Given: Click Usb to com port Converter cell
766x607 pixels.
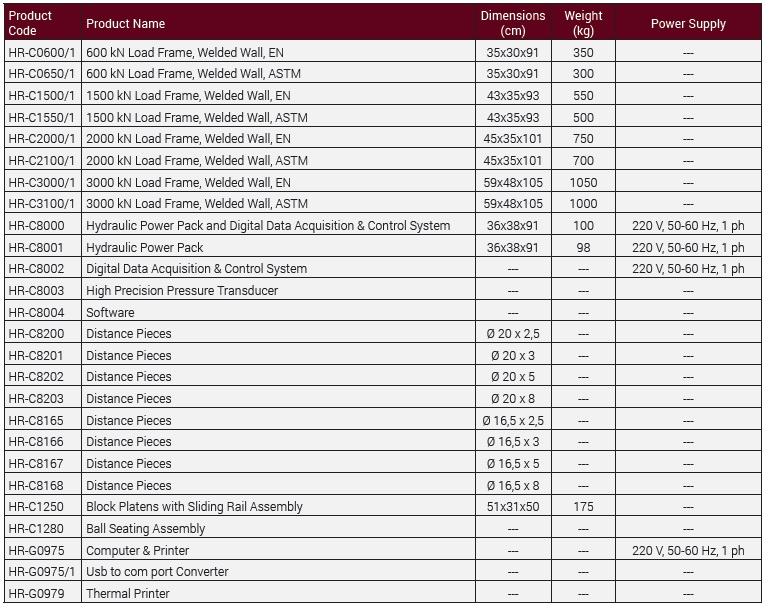Looking at the screenshot, I should pos(157,572).
